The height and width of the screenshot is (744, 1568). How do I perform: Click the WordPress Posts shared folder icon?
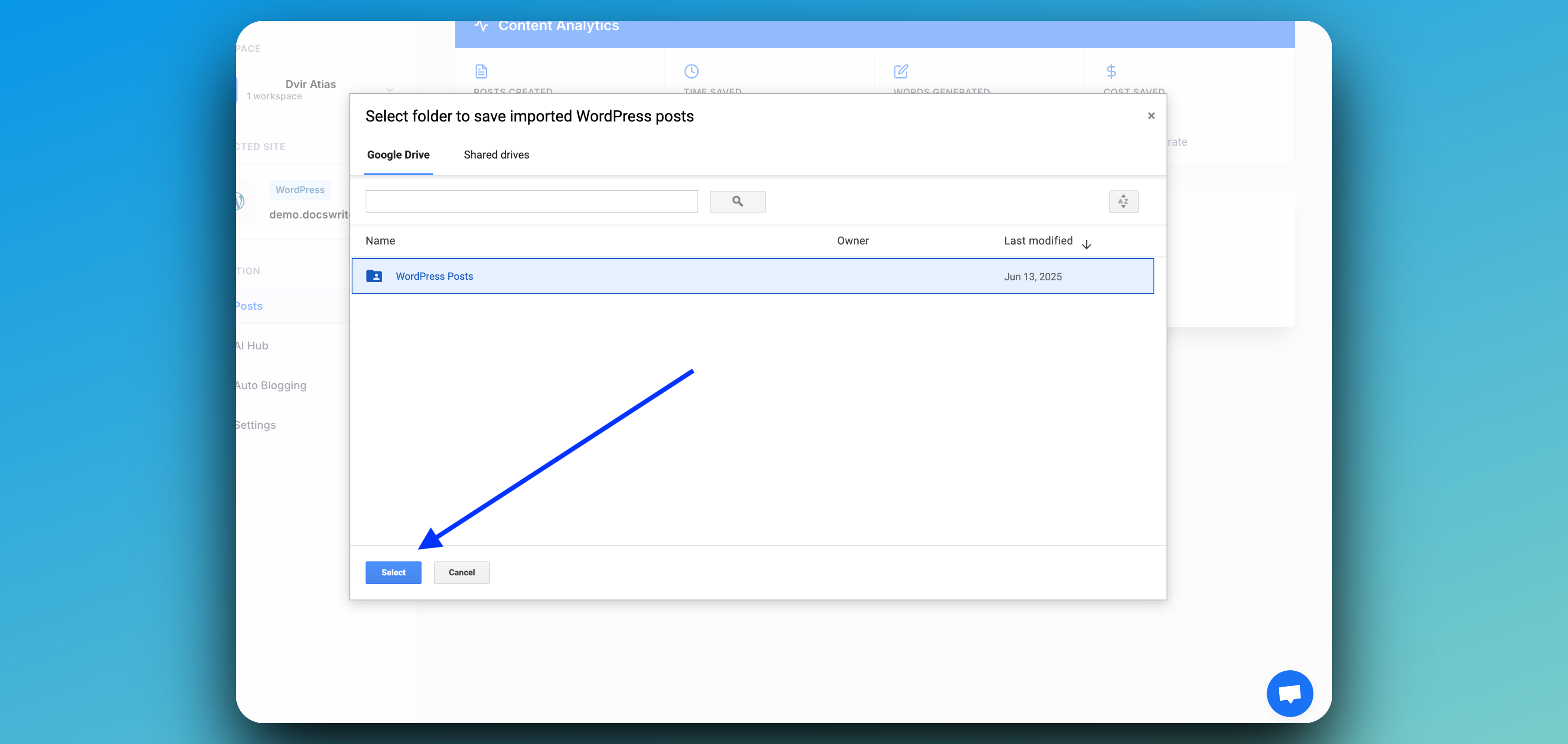[374, 277]
